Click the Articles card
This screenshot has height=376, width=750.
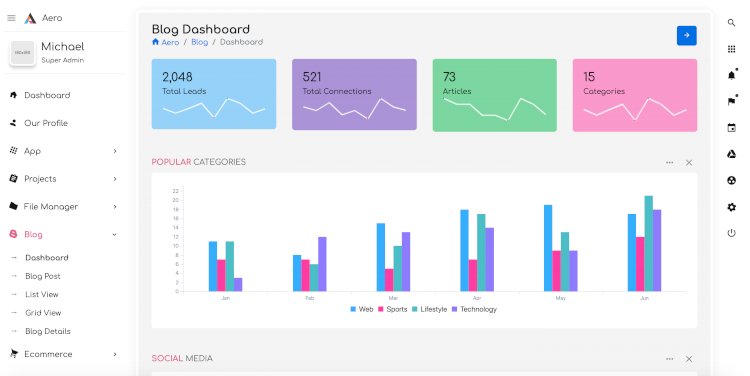pos(495,95)
